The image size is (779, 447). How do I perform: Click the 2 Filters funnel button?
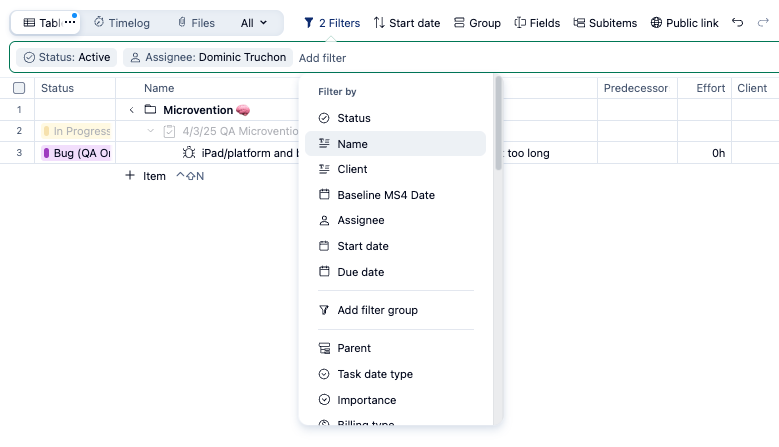click(x=332, y=22)
